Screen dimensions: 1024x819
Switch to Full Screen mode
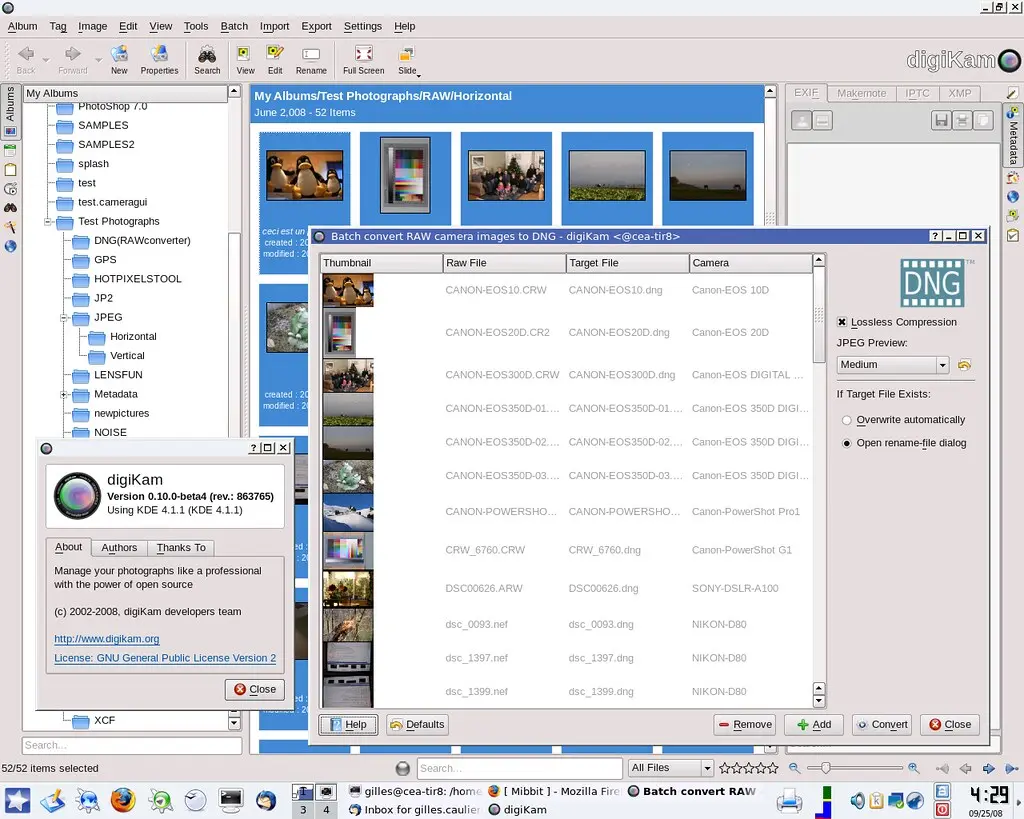(x=363, y=58)
